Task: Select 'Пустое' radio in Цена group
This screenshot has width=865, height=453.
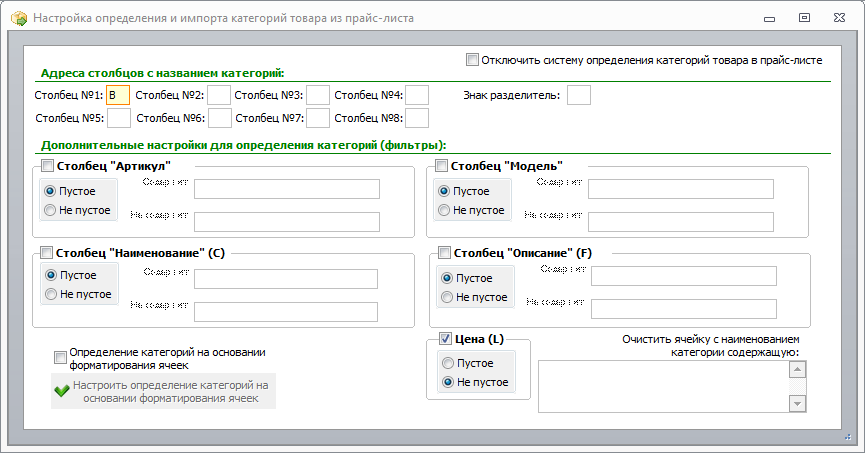Action: tap(448, 363)
